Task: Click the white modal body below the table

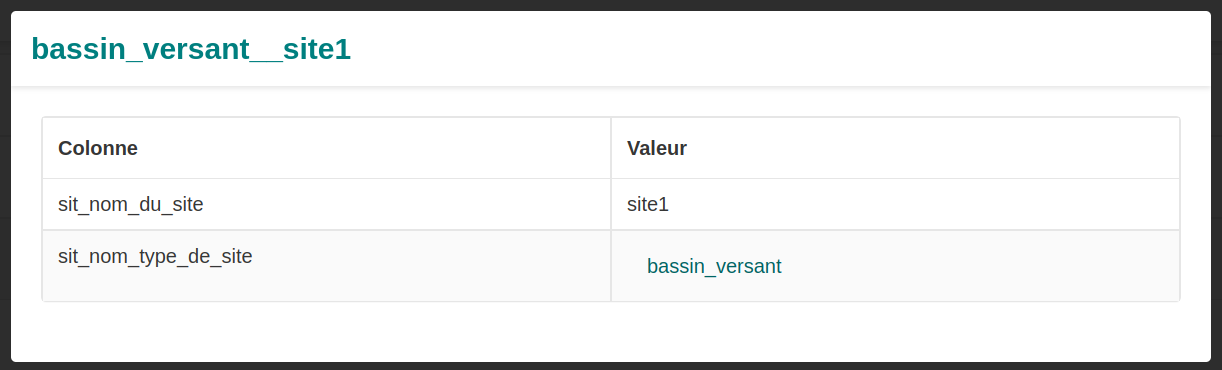Action: coord(611,331)
